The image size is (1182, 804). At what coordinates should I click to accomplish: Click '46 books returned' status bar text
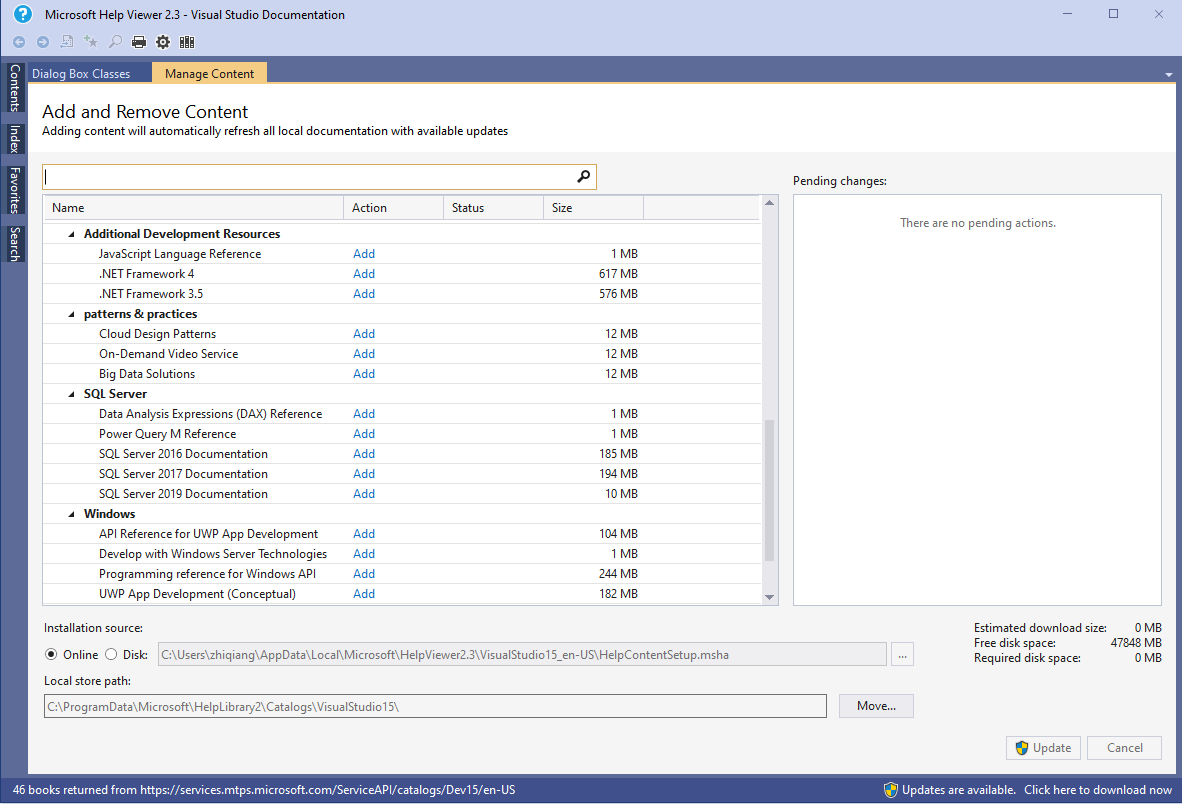click(264, 790)
